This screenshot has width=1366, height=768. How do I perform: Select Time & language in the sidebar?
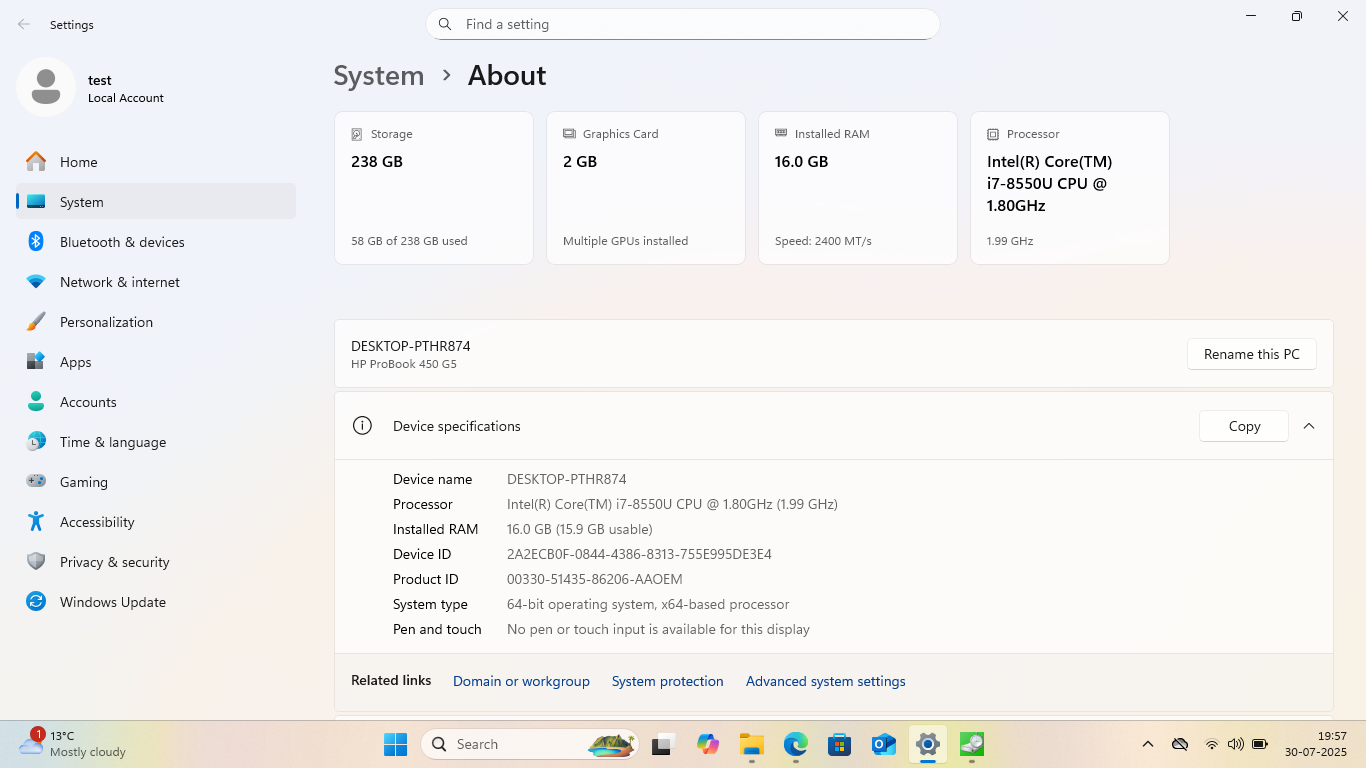tap(112, 442)
